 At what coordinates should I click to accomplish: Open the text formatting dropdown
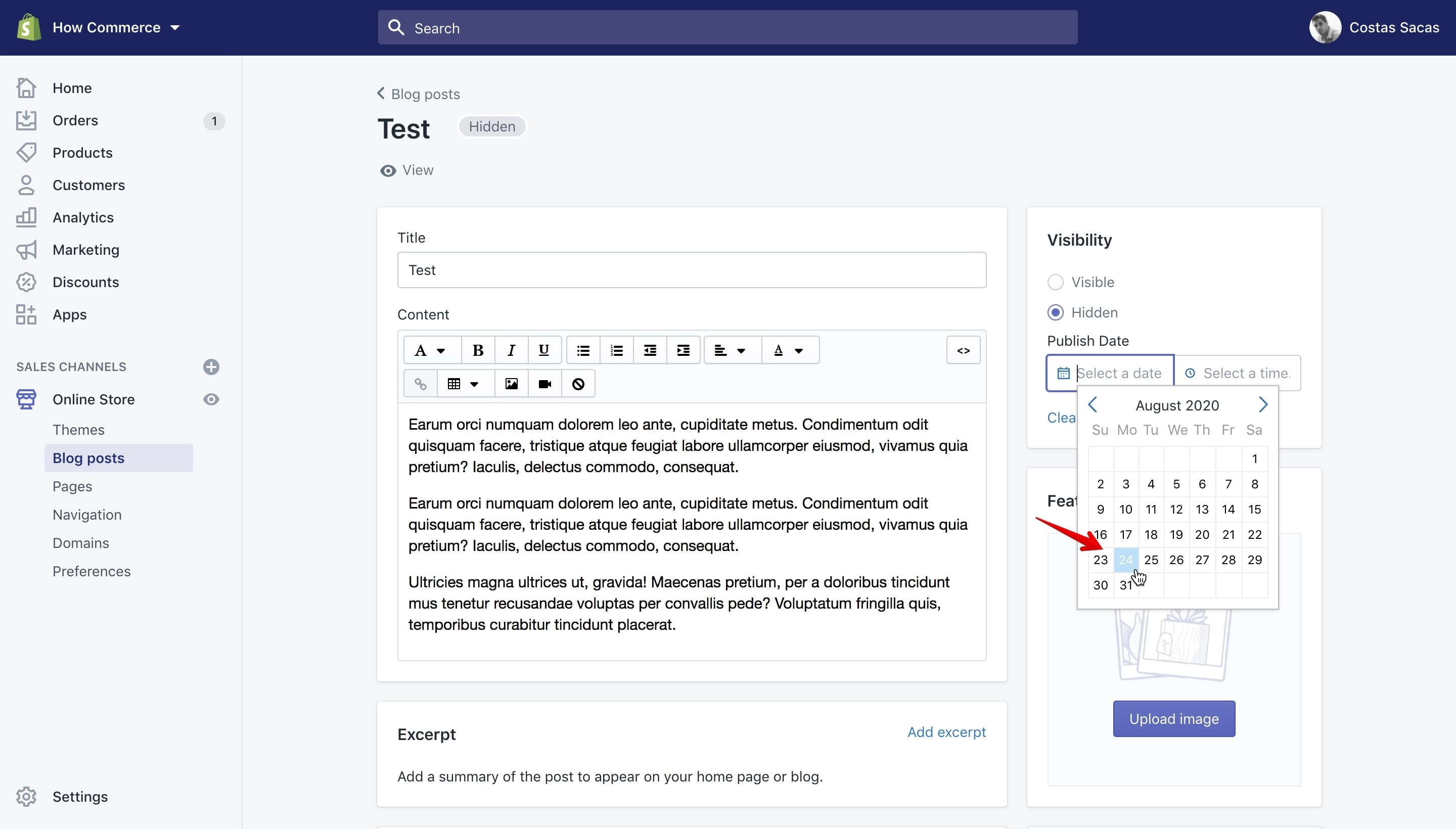click(431, 350)
